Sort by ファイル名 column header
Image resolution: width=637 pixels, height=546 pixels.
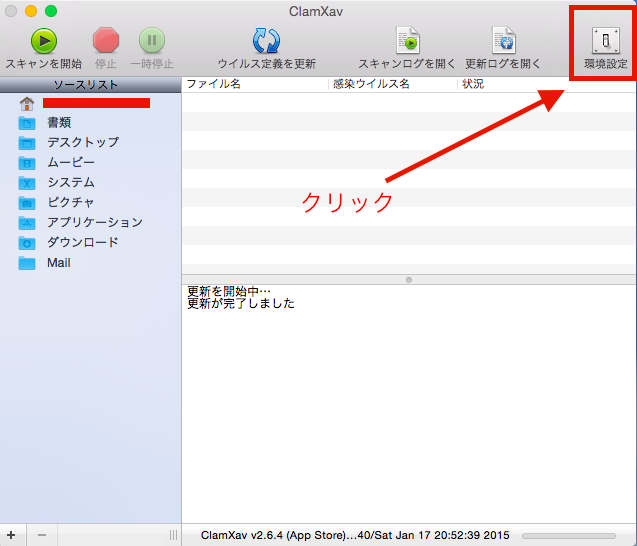click(255, 84)
